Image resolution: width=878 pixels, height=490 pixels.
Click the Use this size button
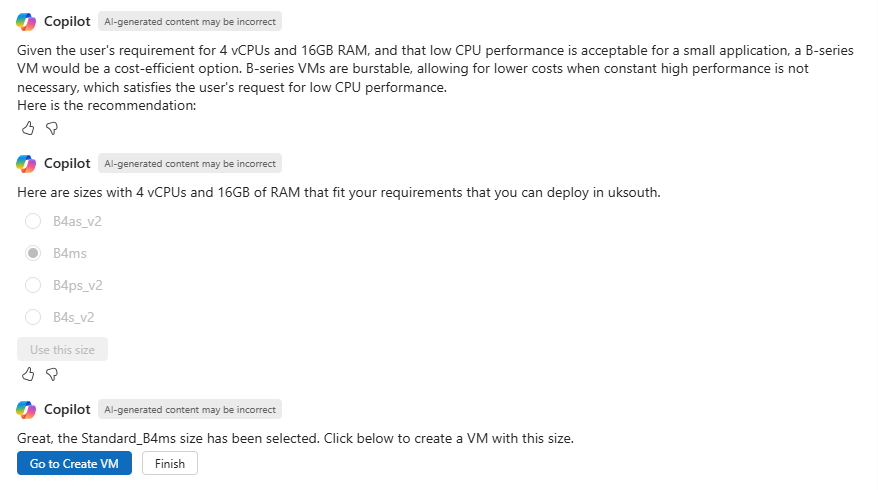tap(62, 350)
